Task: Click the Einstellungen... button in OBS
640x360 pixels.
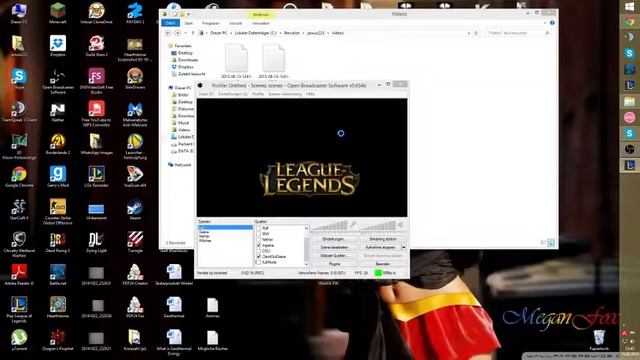Action: point(334,239)
